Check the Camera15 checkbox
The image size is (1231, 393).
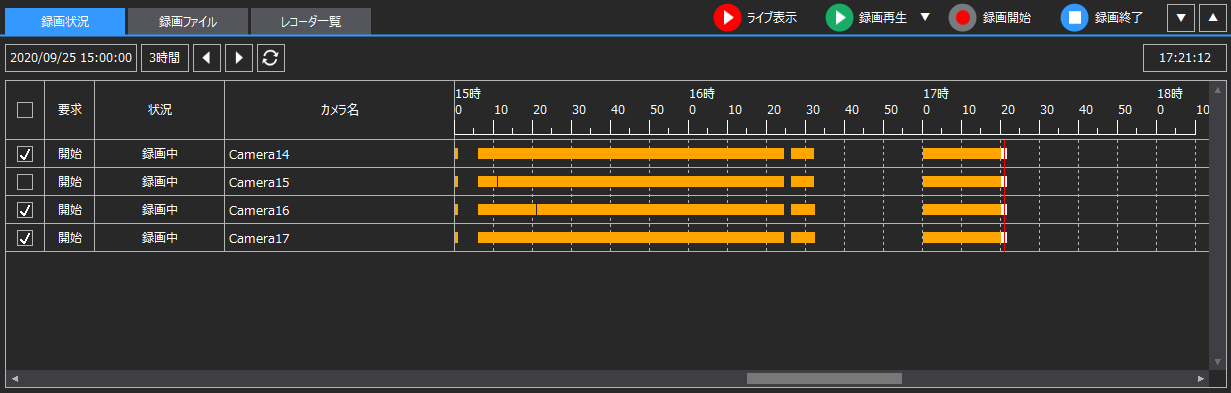click(25, 182)
